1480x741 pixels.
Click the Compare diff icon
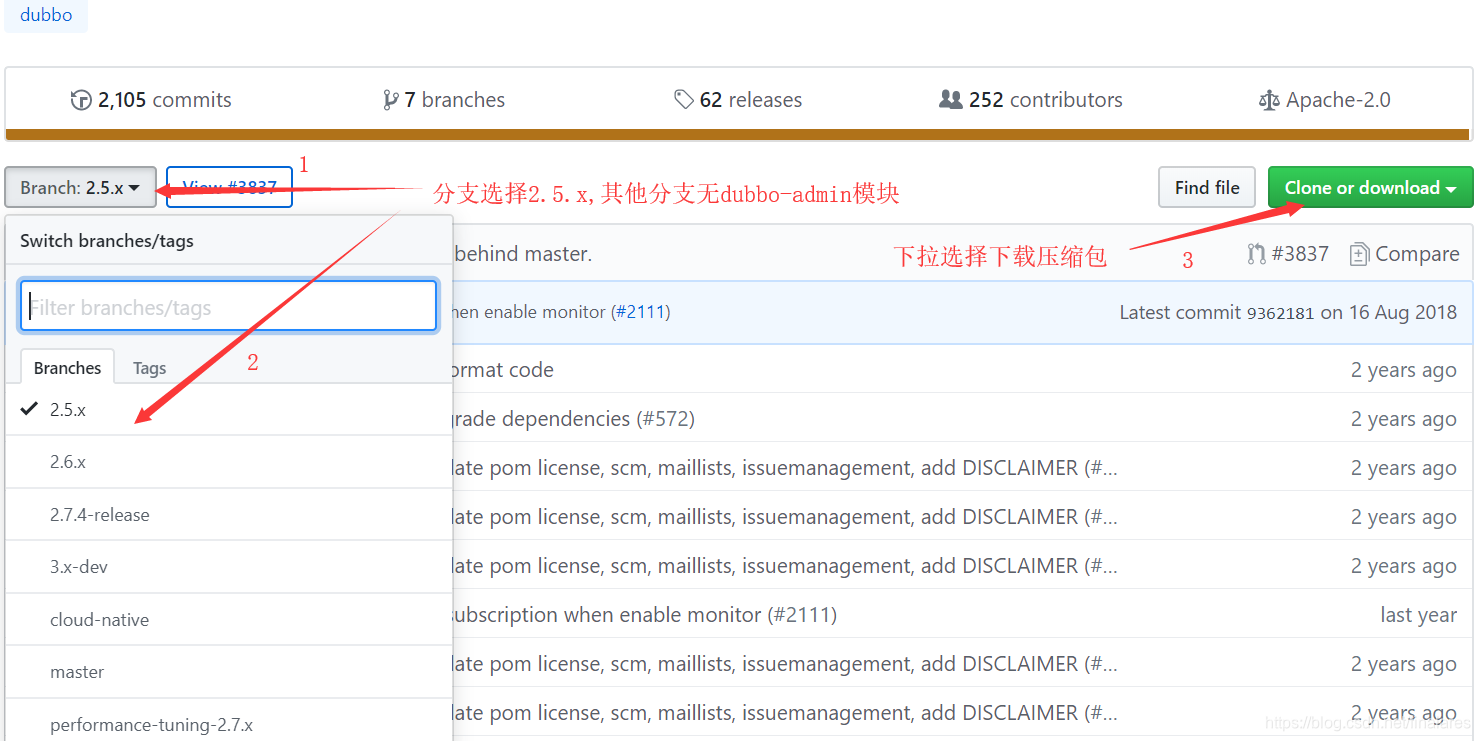click(1359, 254)
